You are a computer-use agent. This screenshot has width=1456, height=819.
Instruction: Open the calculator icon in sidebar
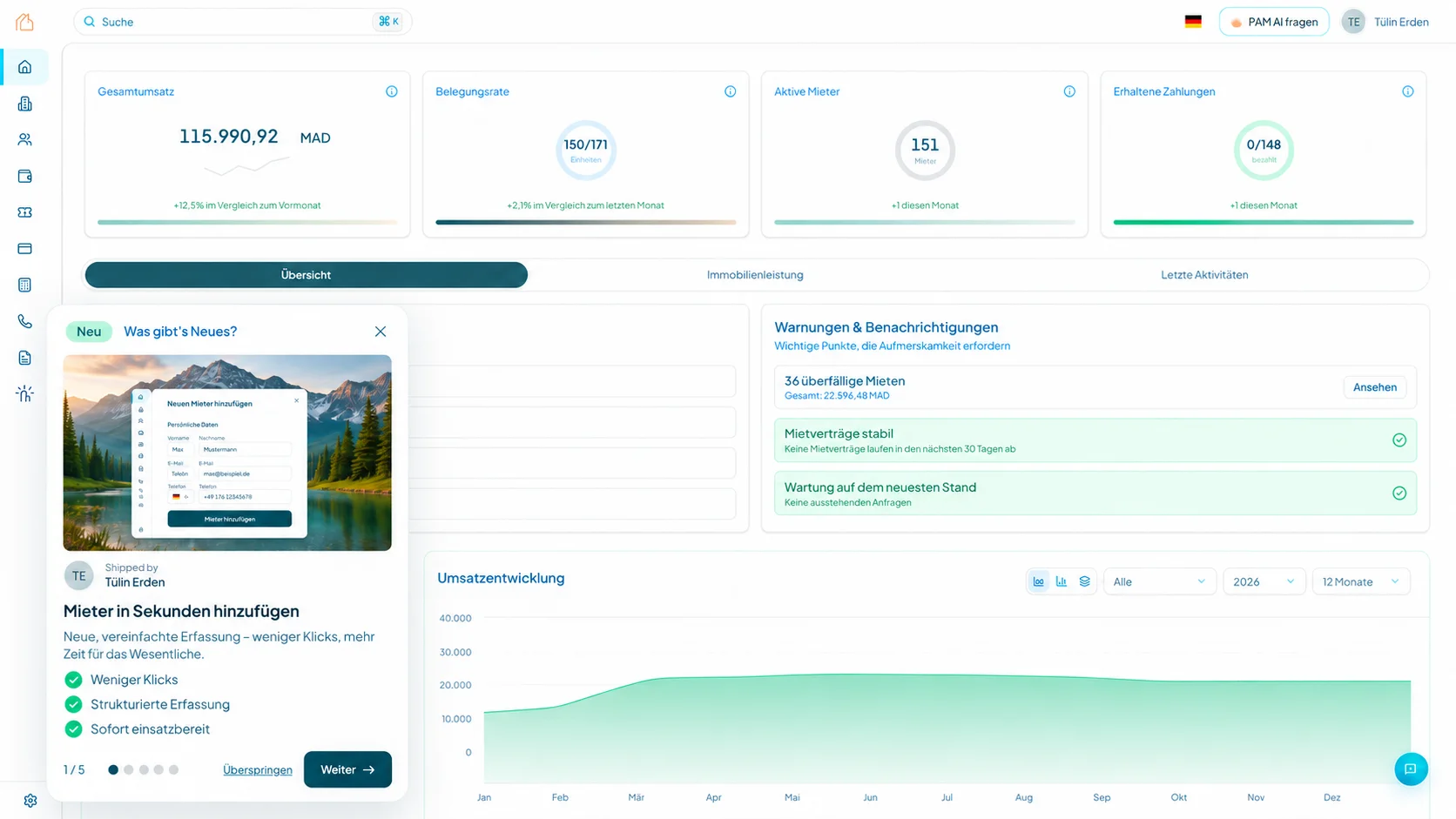(x=24, y=285)
